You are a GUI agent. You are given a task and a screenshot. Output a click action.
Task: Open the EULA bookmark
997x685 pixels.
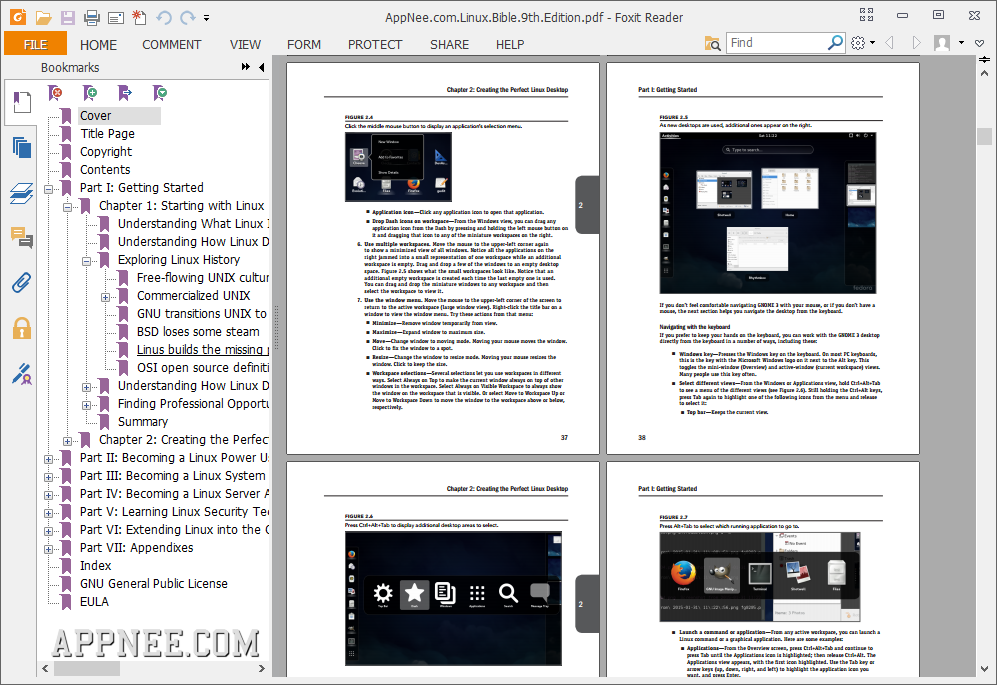(94, 602)
